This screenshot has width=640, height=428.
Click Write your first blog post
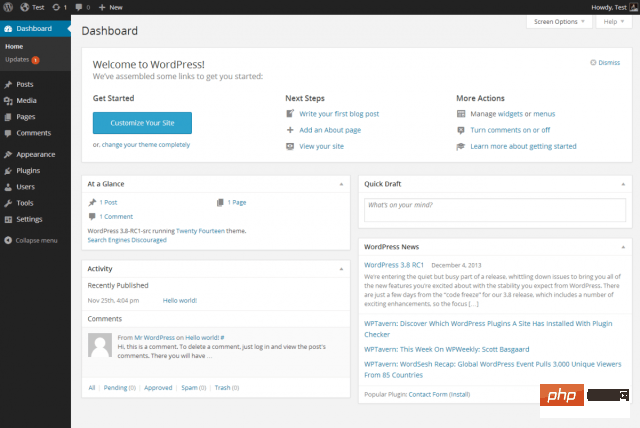tap(339, 114)
